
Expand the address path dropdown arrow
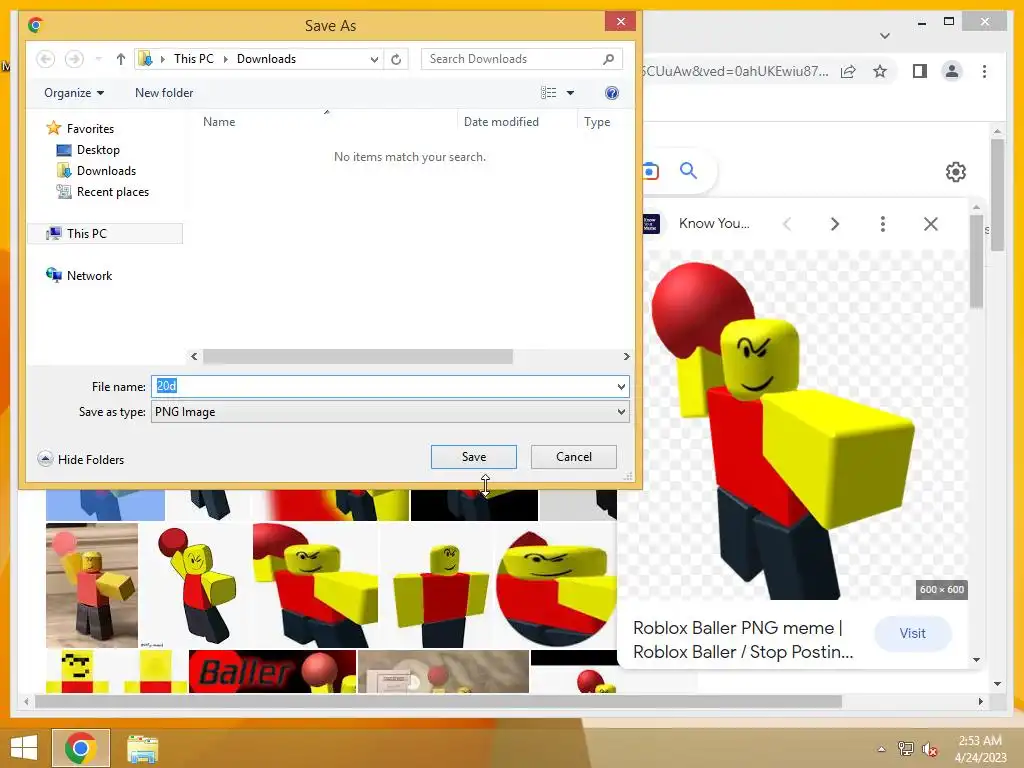pos(374,59)
